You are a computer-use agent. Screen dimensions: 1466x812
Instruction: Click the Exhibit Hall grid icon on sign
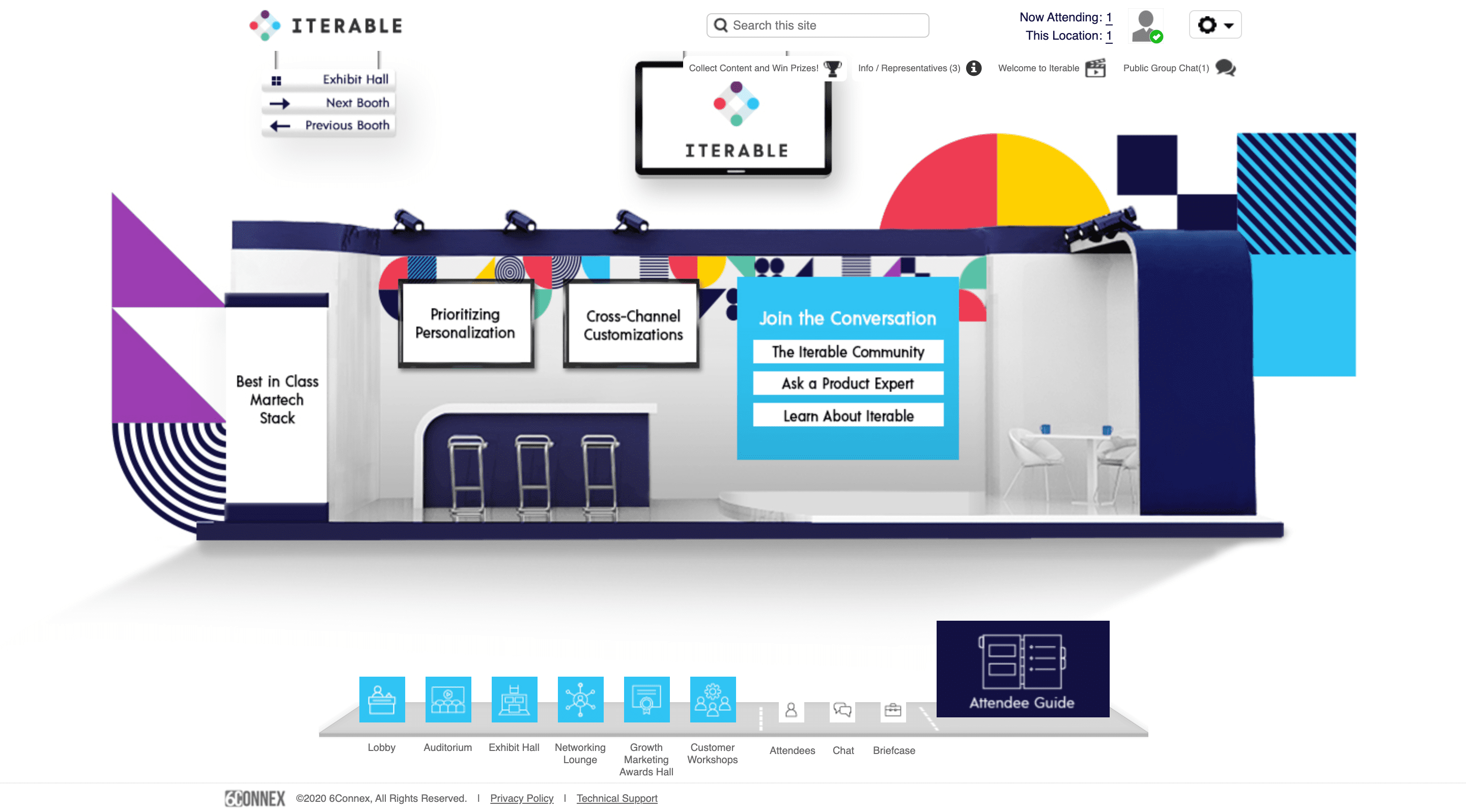pos(276,80)
